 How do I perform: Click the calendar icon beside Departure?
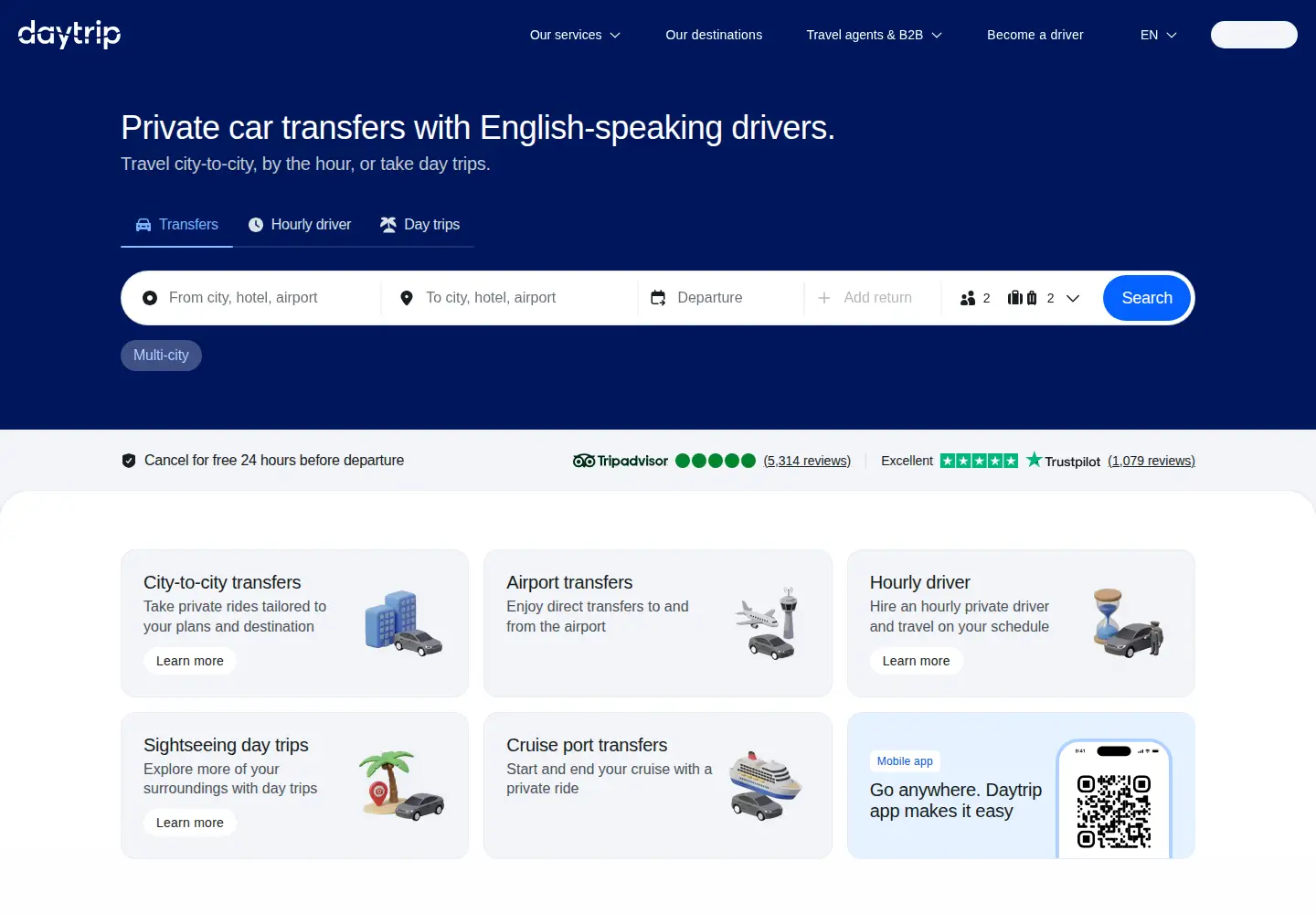(658, 298)
